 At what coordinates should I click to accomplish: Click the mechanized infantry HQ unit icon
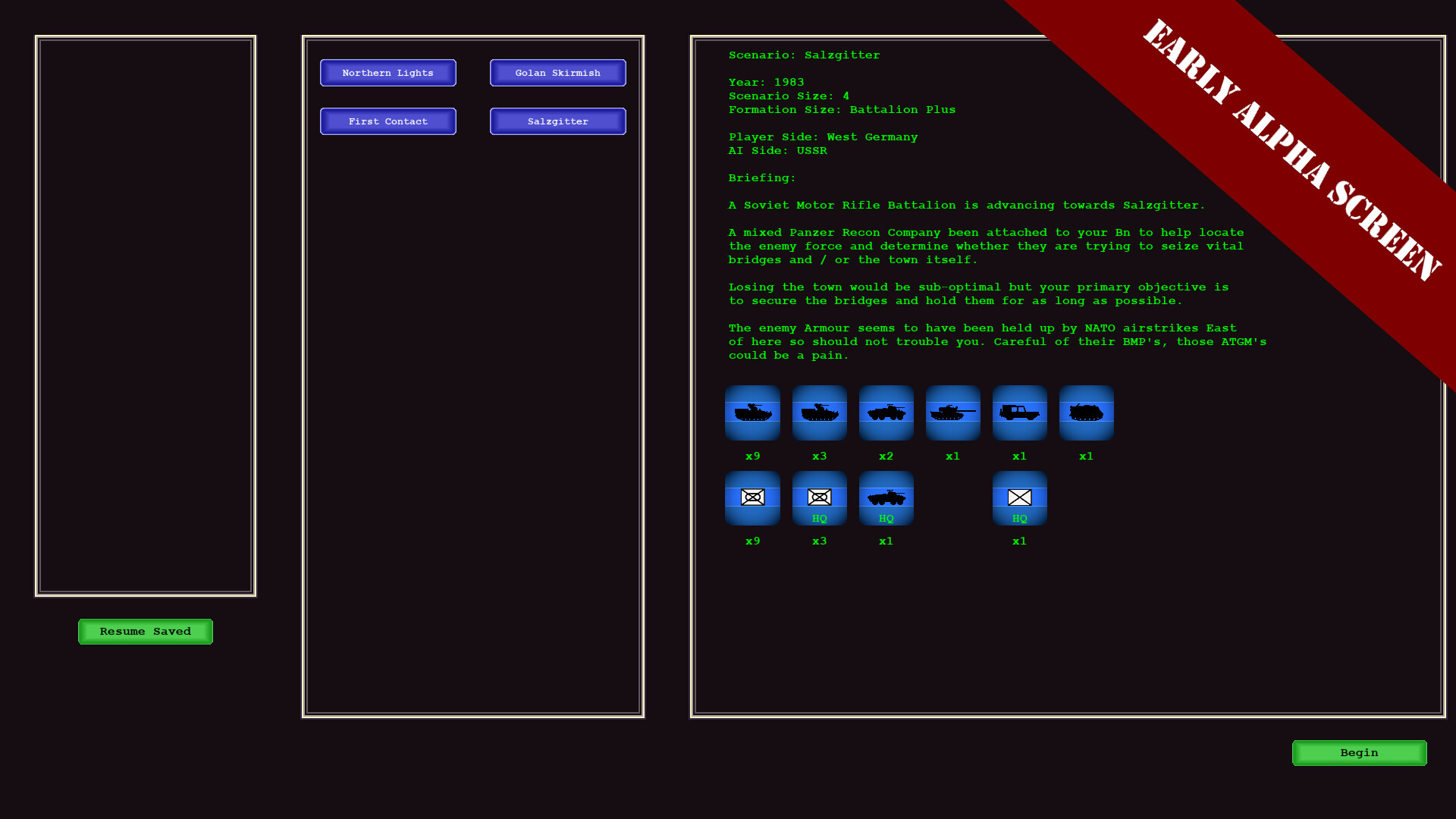(819, 498)
